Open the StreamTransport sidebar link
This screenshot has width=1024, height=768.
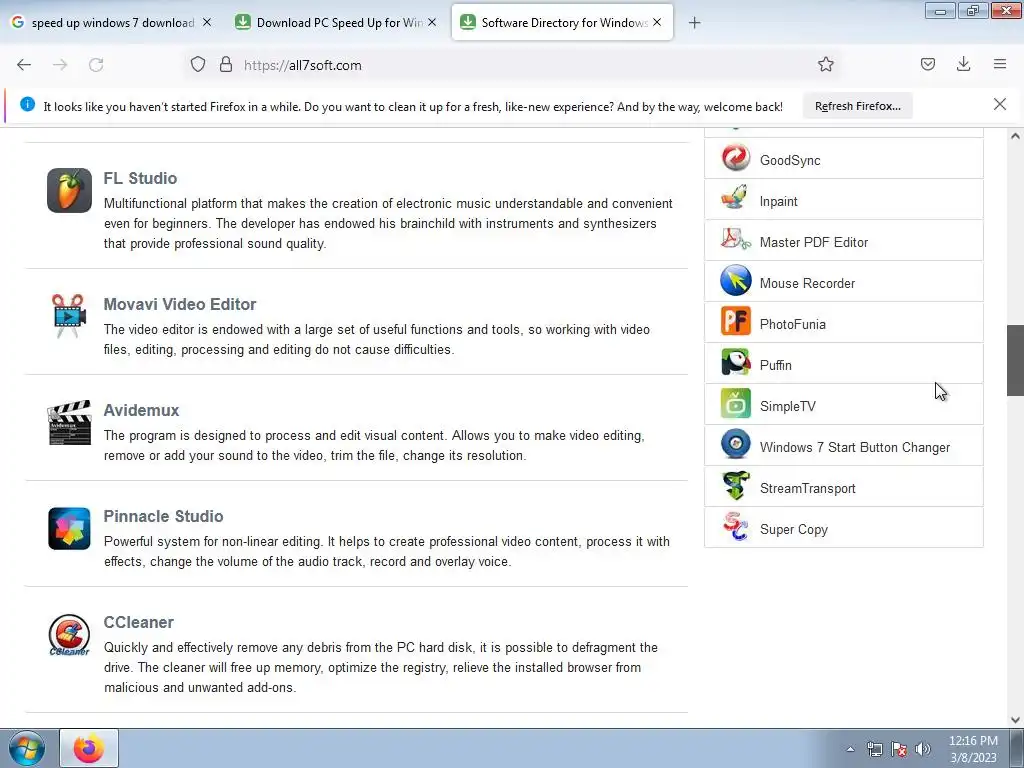coord(808,488)
